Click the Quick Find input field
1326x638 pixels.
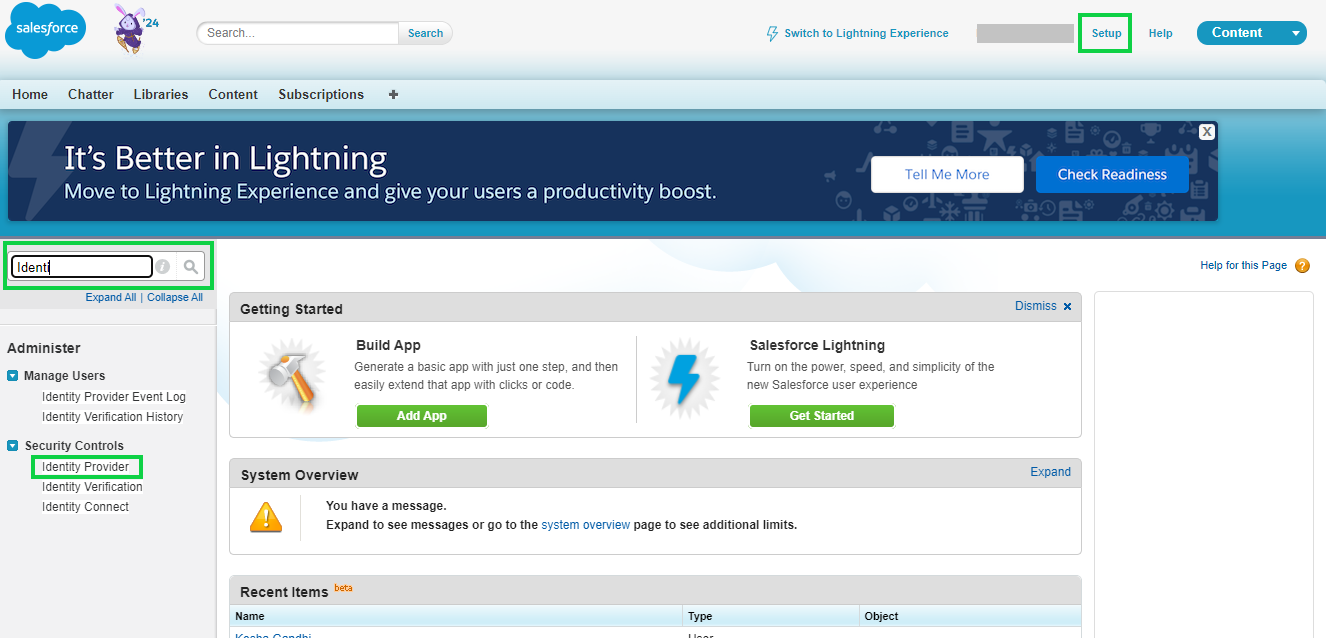(x=80, y=266)
